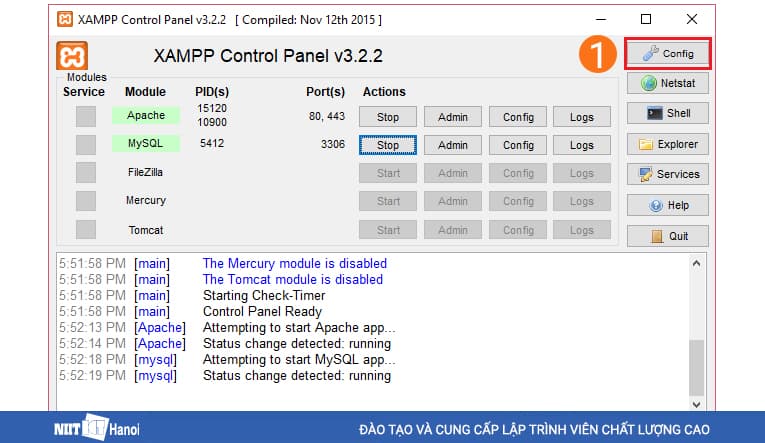Image resolution: width=765 pixels, height=443 pixels.
Task: Click Tomcat Admin button
Action: click(453, 230)
